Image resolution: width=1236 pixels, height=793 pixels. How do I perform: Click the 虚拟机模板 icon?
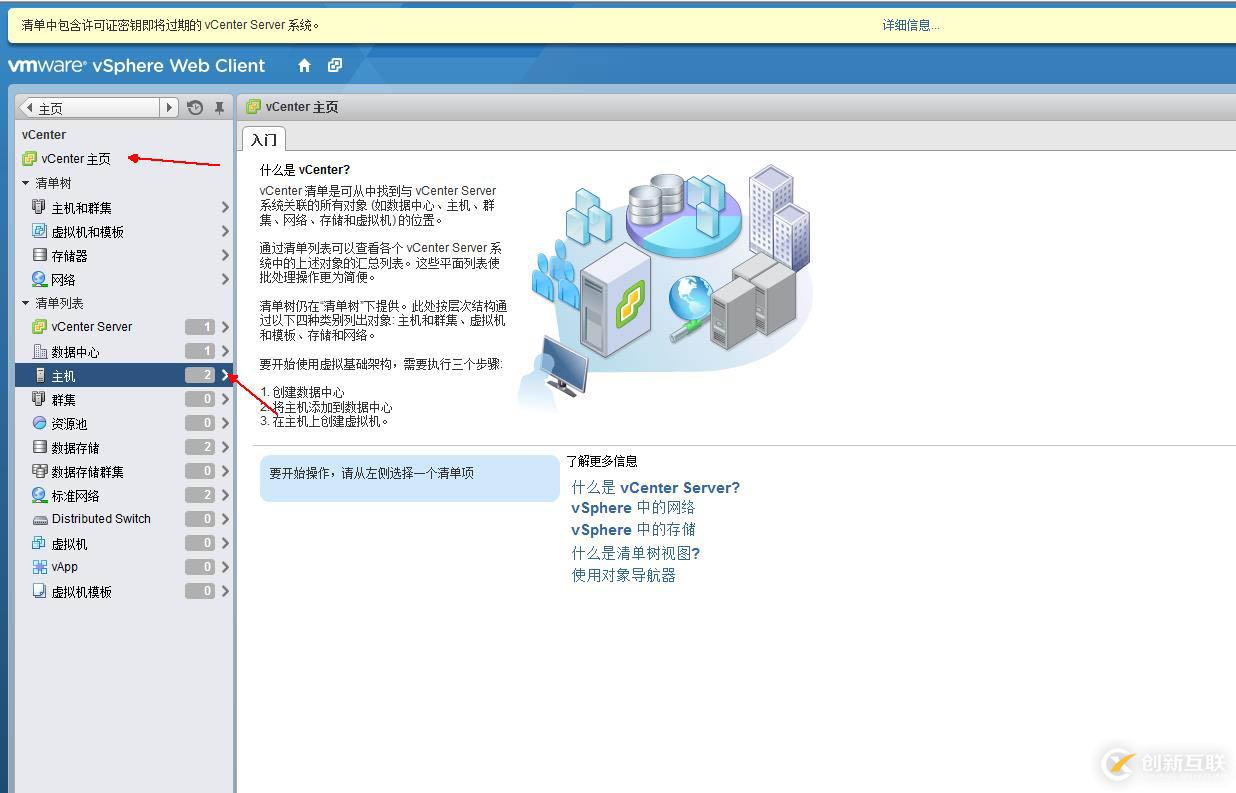[39, 591]
